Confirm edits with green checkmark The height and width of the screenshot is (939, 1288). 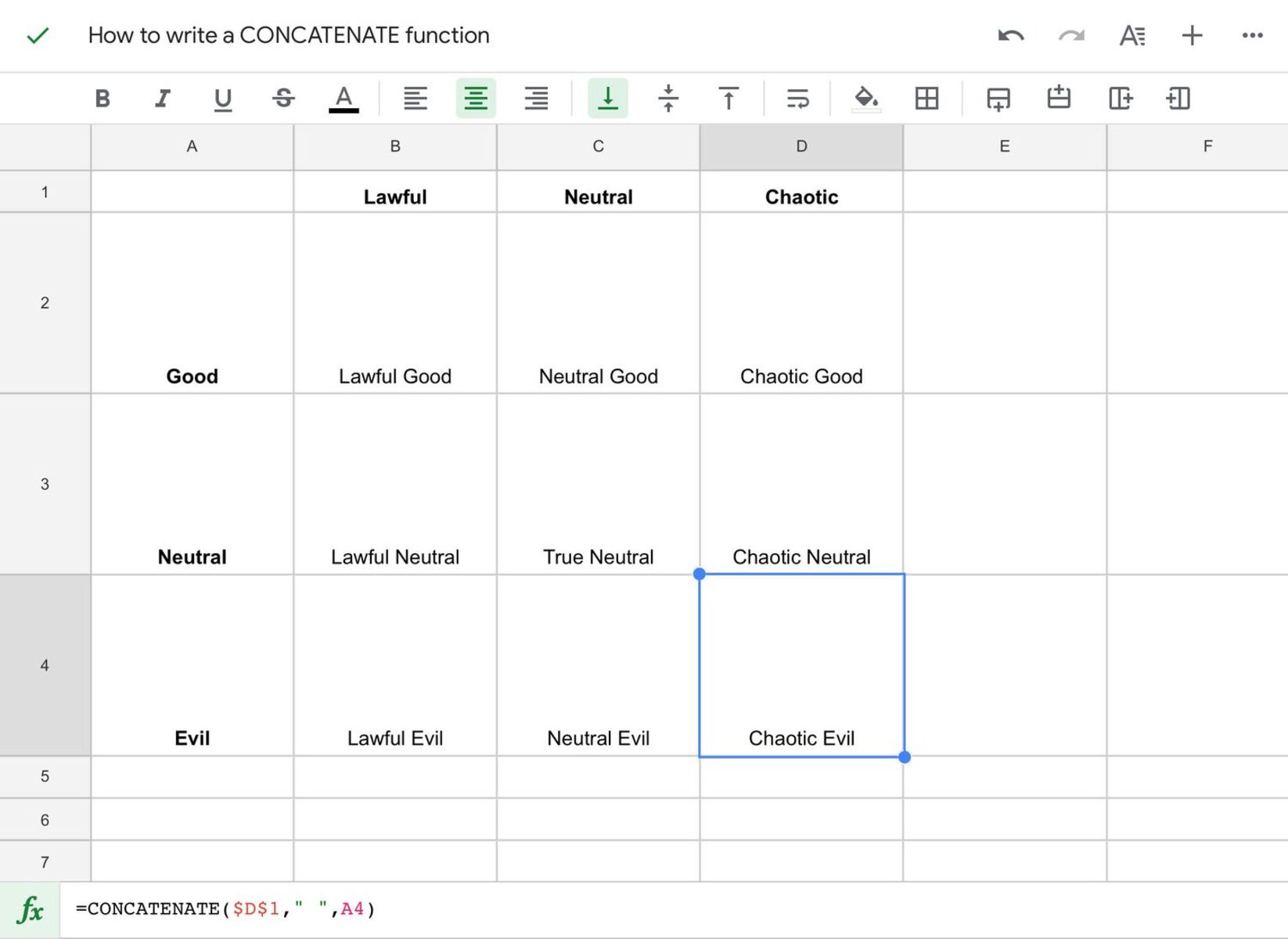(37, 35)
